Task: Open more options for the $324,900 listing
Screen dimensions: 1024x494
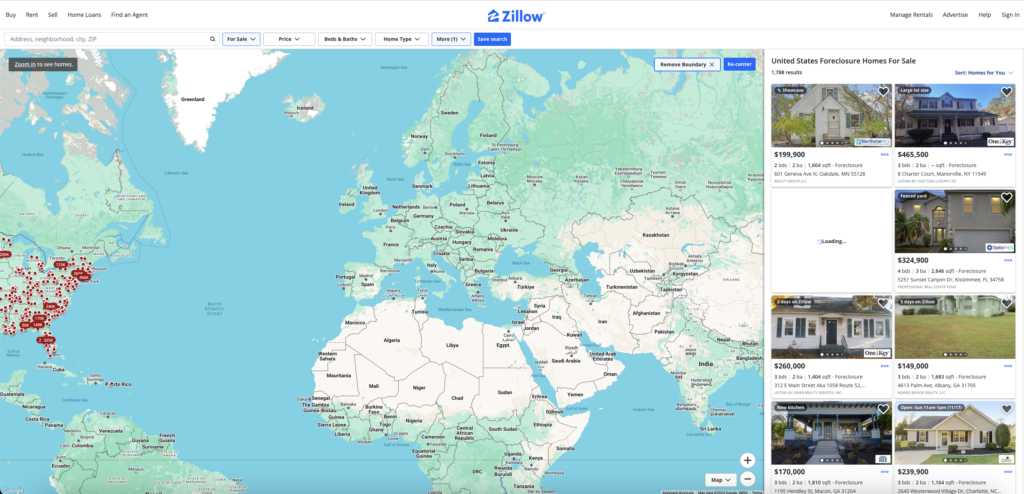Action: pos(1008,260)
